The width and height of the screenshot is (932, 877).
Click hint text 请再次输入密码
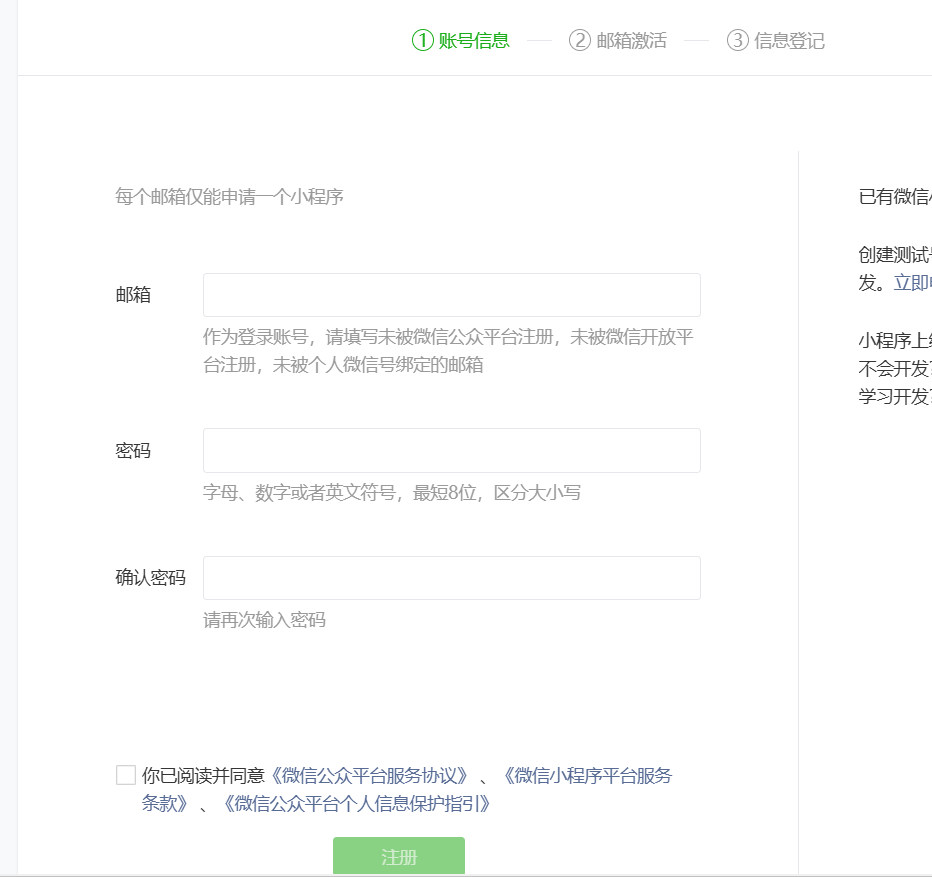(x=265, y=620)
